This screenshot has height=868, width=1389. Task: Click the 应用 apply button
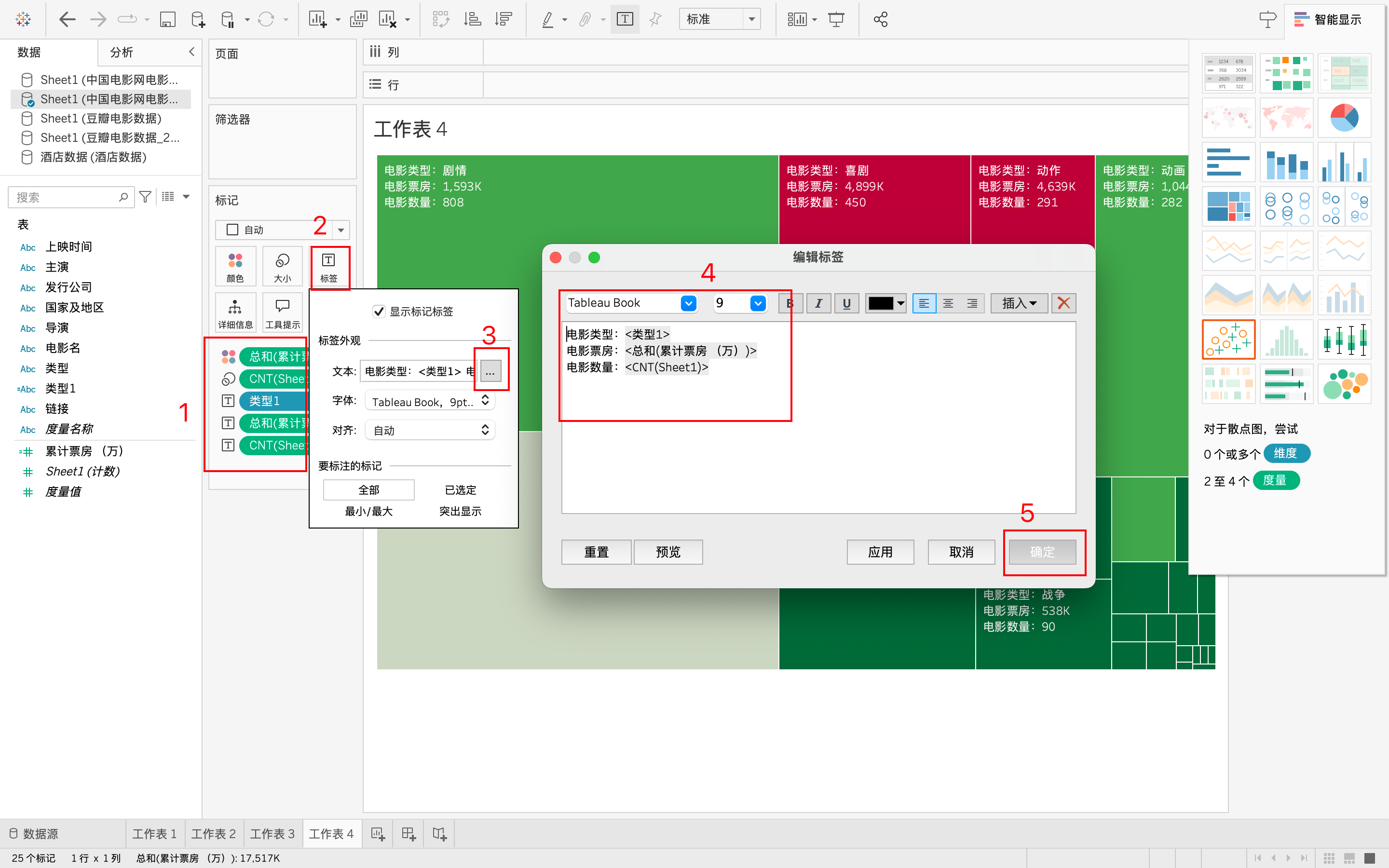click(880, 552)
